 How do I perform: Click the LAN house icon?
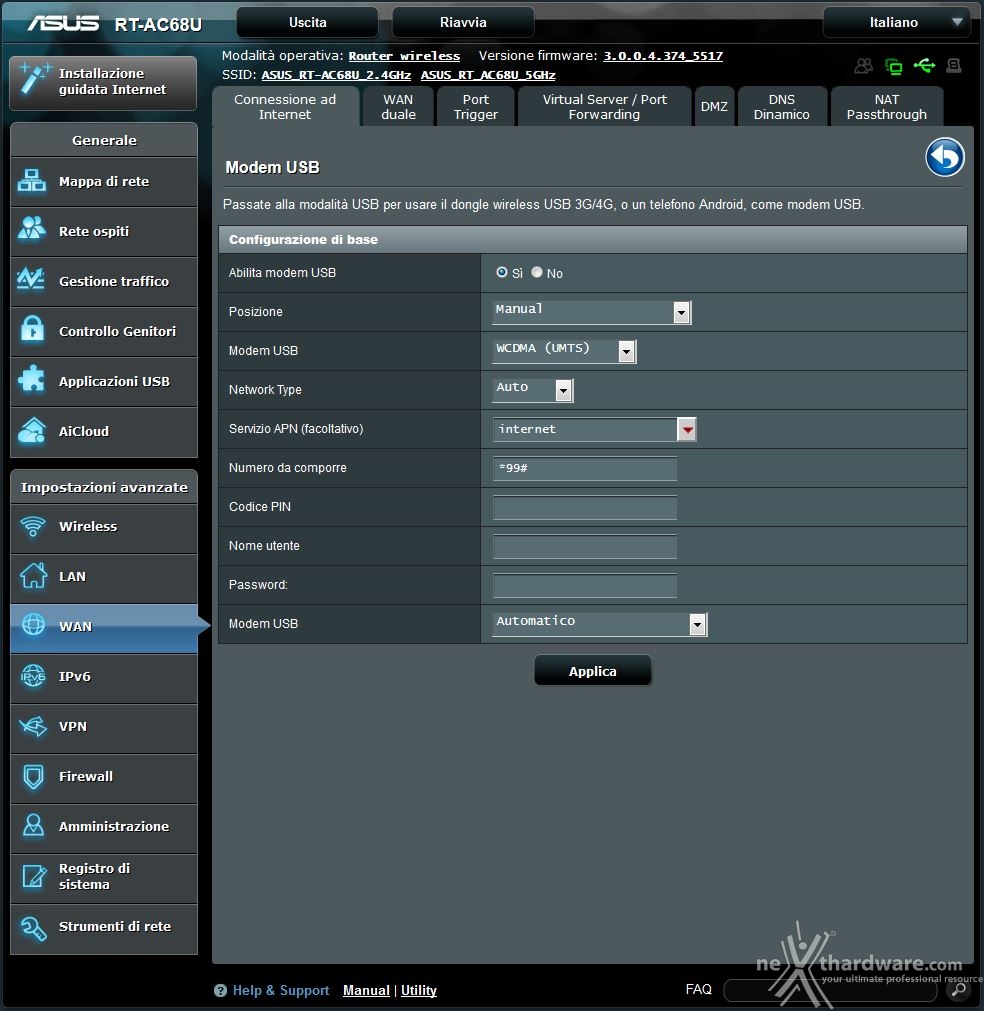33,575
